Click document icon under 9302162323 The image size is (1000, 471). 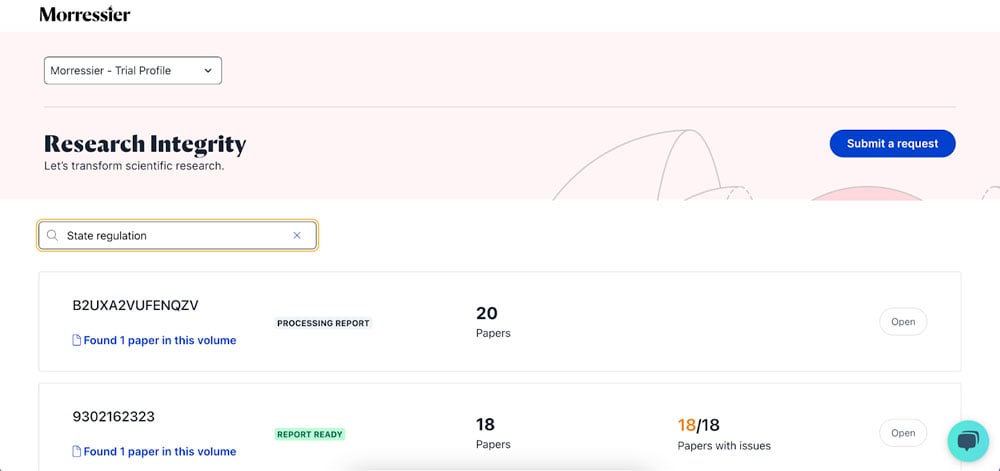pyautogui.click(x=77, y=451)
